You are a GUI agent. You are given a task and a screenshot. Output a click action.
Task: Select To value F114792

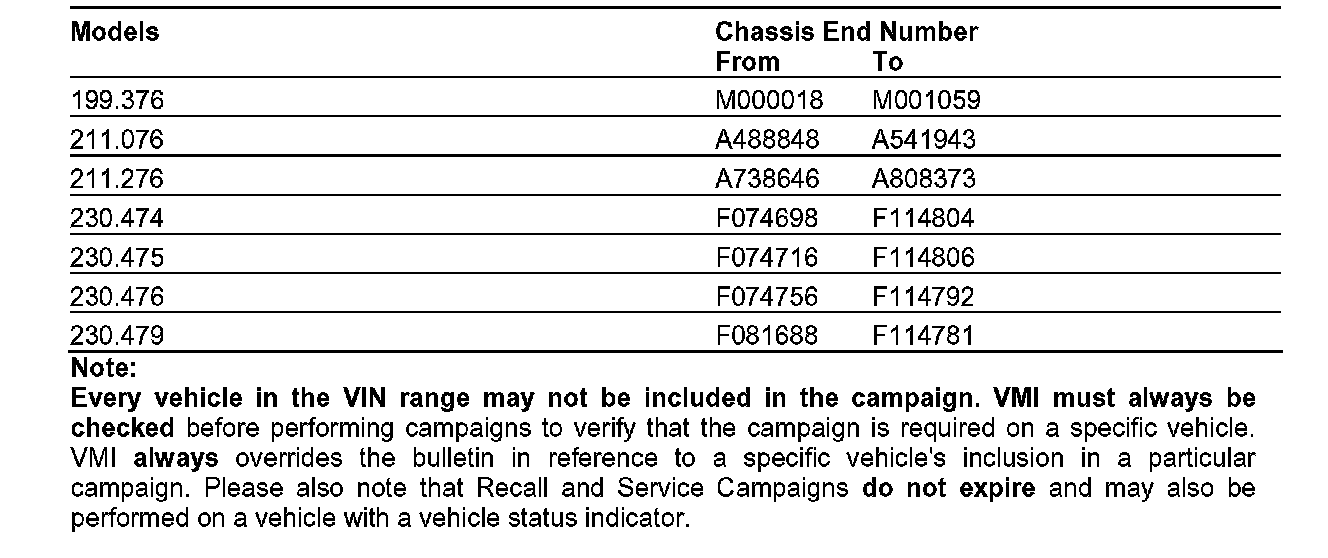pos(923,297)
